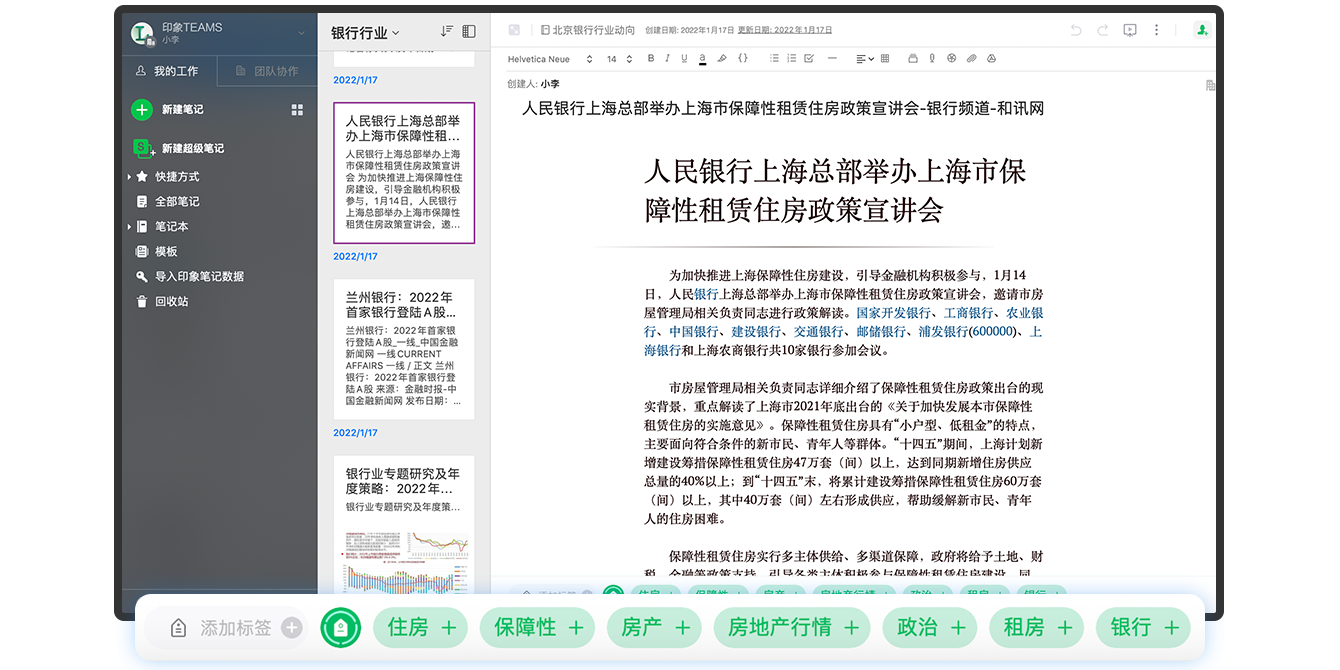Open the 邮储银行 article link
This screenshot has height=670, width=1340.
[881, 332]
